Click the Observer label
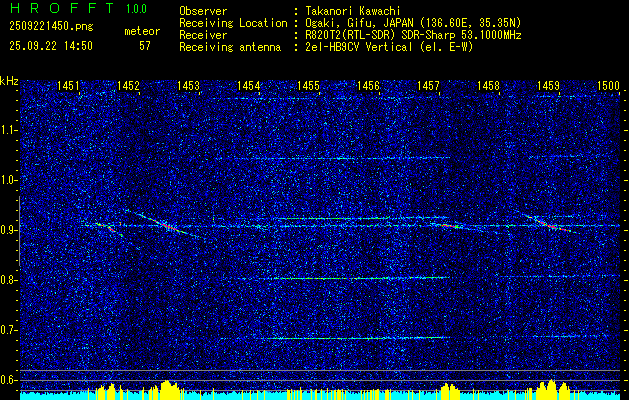629x400 pixels. [x=203, y=11]
